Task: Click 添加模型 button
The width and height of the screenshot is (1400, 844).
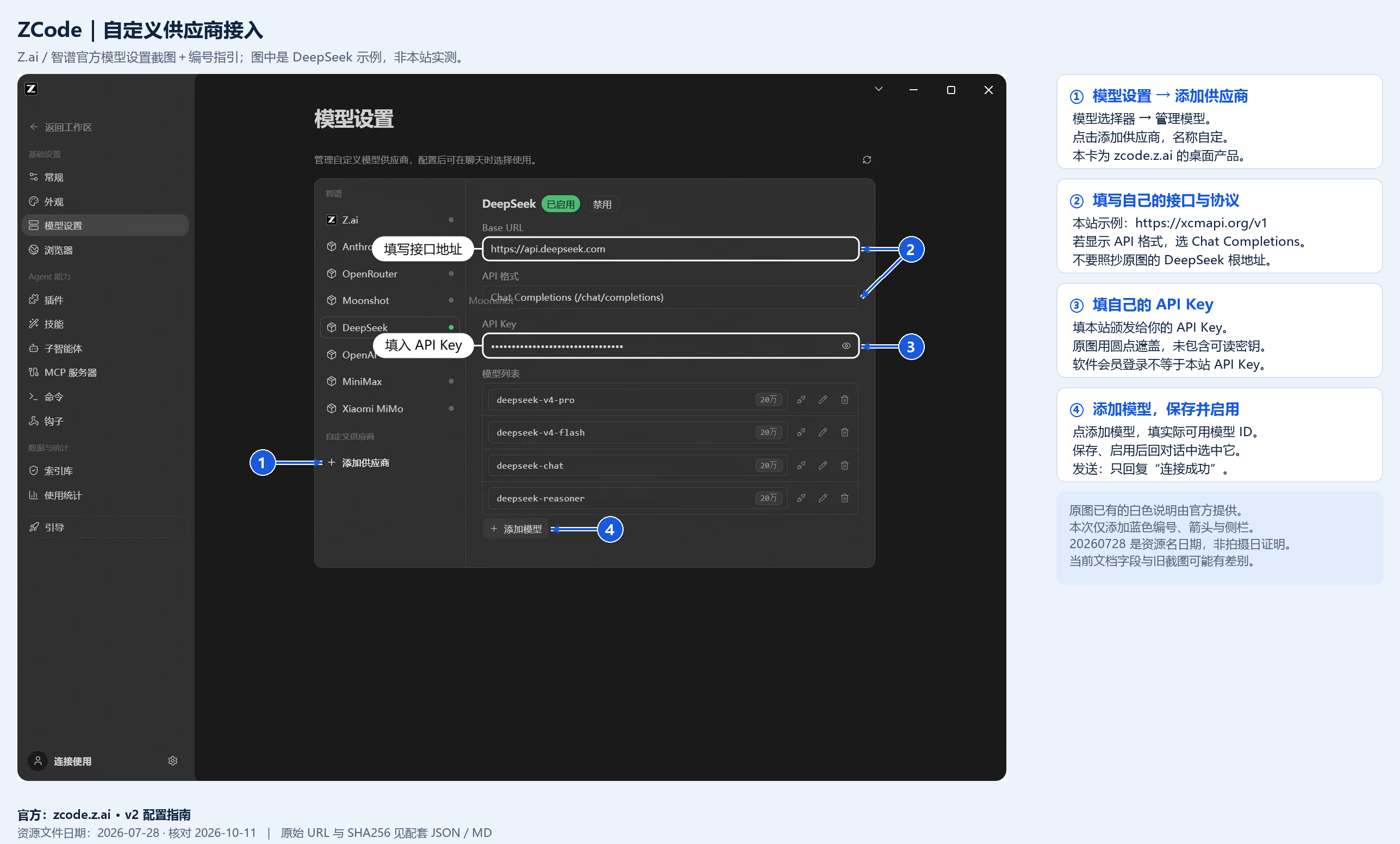Action: tap(516, 529)
